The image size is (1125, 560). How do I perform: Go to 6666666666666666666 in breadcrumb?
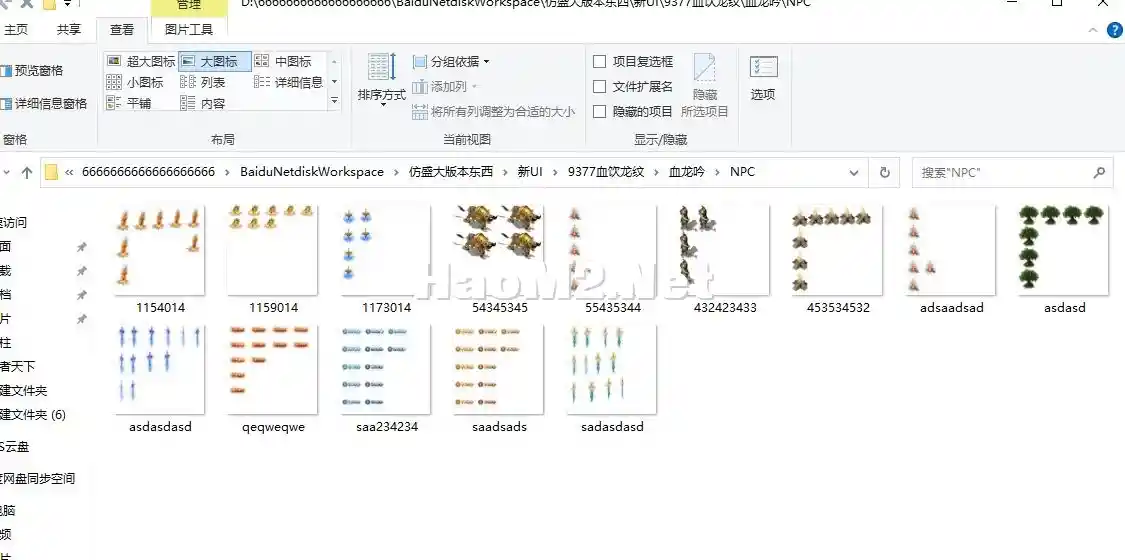149,172
